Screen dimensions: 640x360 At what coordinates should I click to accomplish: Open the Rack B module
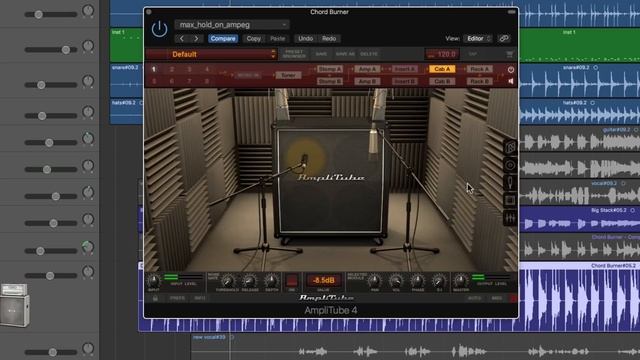click(x=480, y=81)
